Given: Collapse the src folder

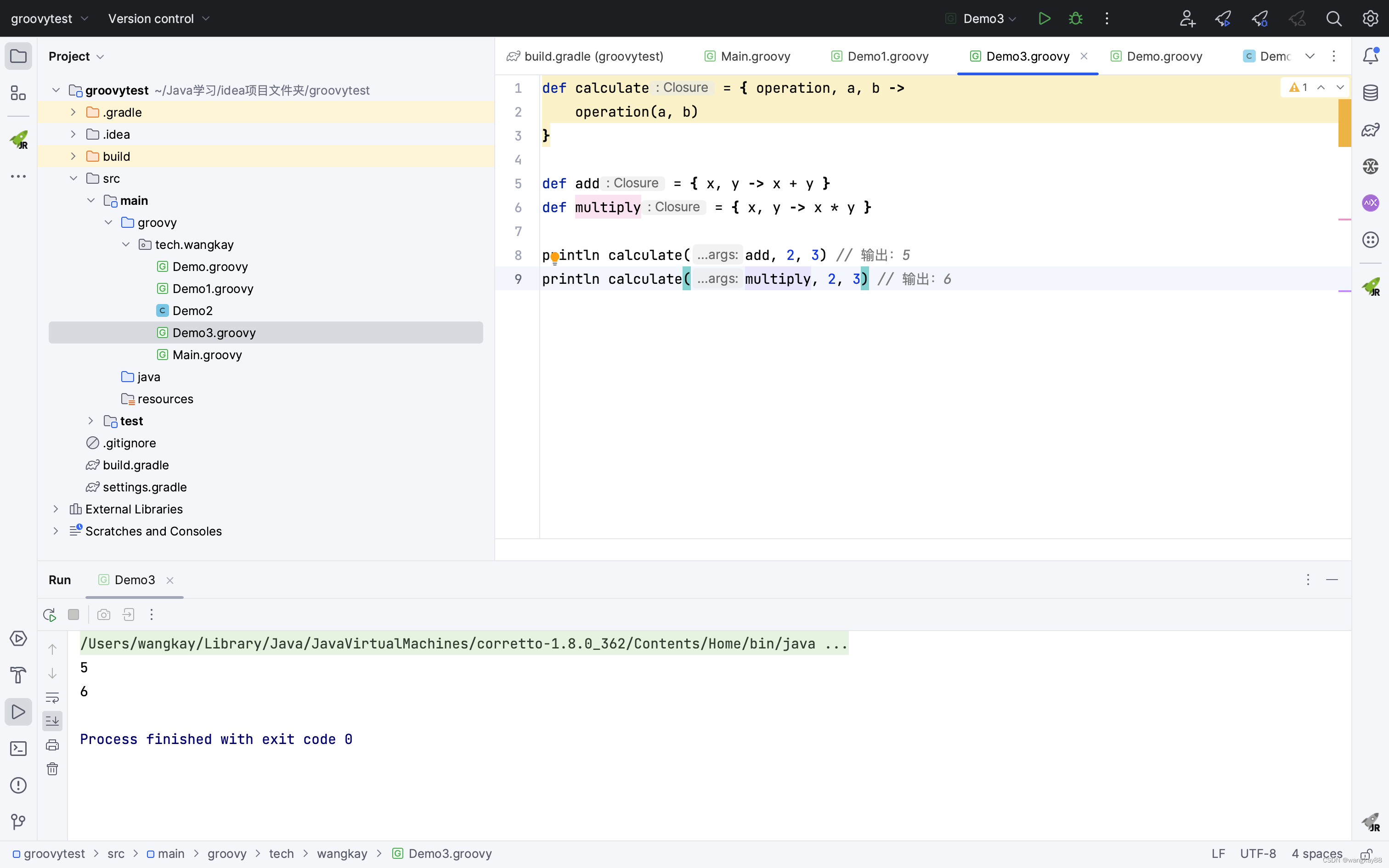Looking at the screenshot, I should pos(73,179).
